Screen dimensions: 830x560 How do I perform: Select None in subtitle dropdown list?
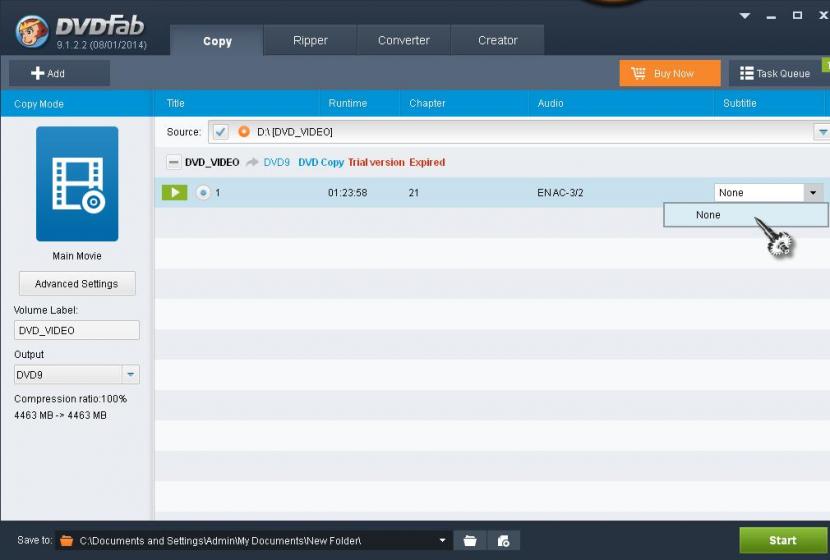point(746,215)
